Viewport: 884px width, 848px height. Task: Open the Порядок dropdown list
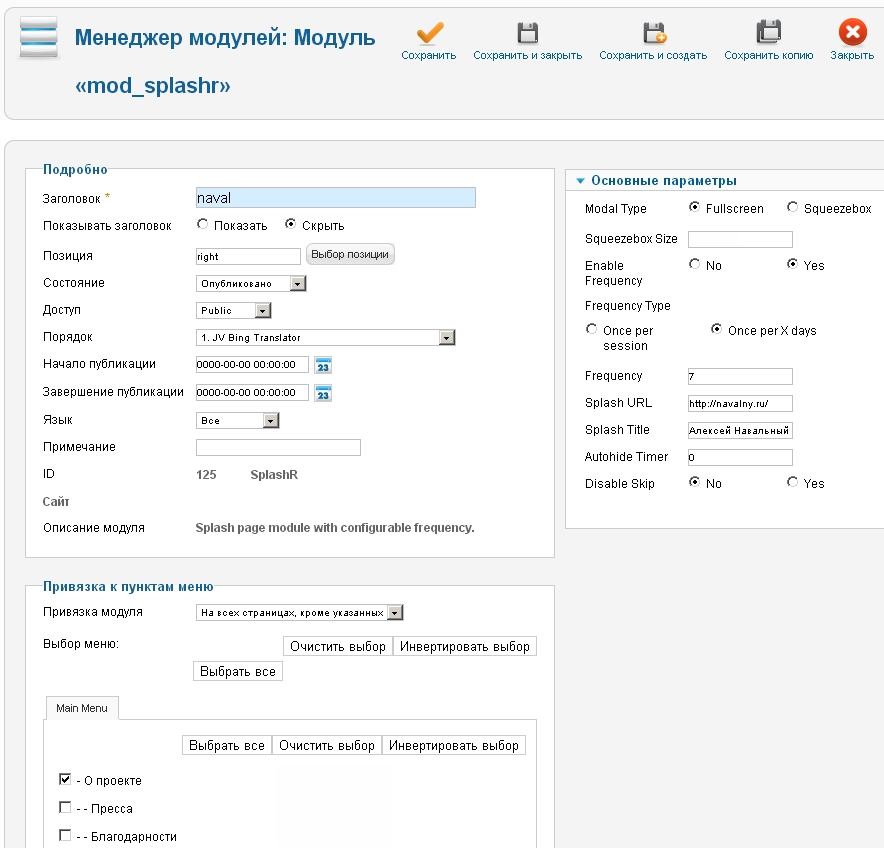[x=446, y=338]
